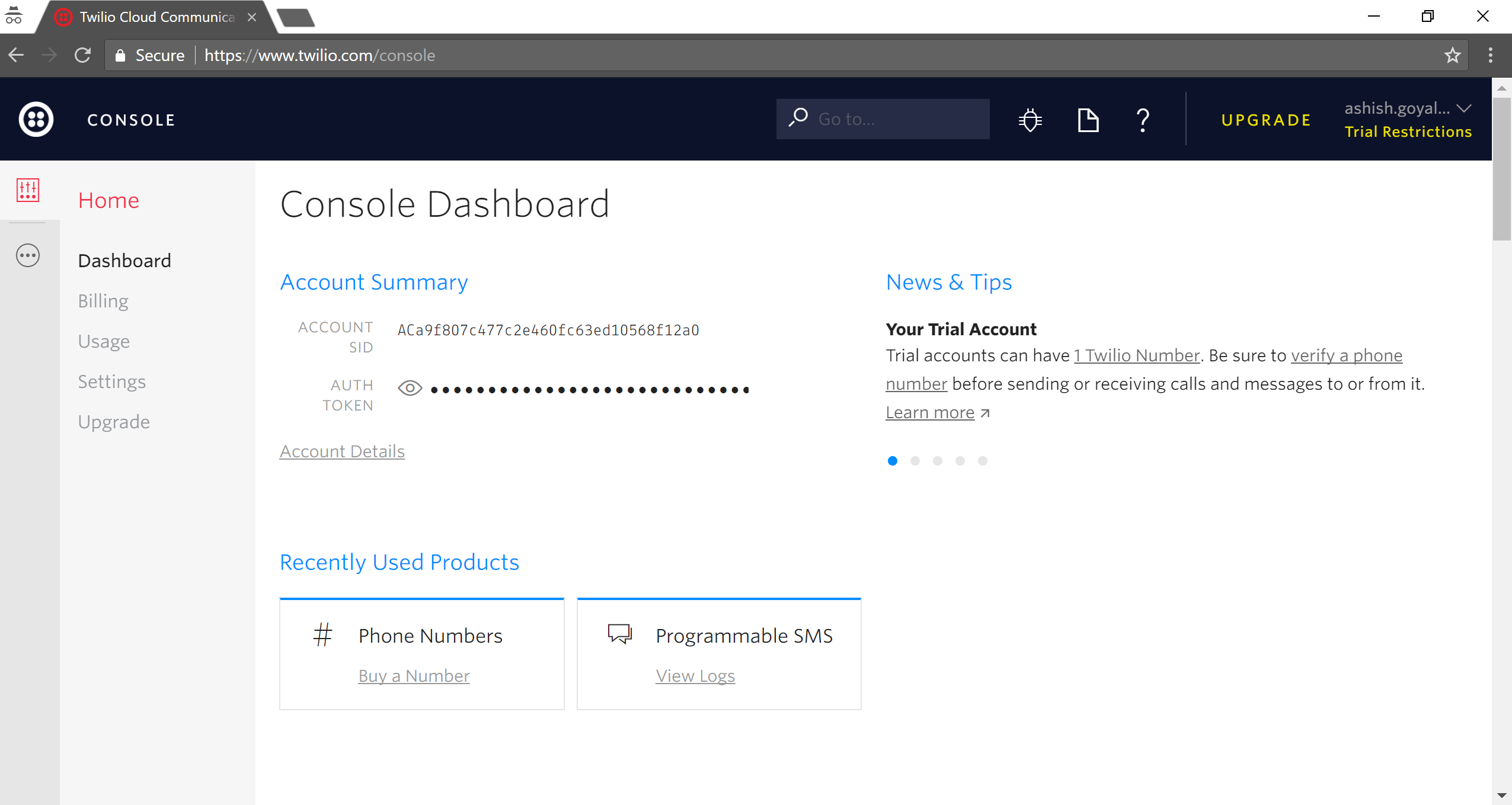The width and height of the screenshot is (1512, 805).
Task: Open the Account Details link
Action: click(x=342, y=451)
